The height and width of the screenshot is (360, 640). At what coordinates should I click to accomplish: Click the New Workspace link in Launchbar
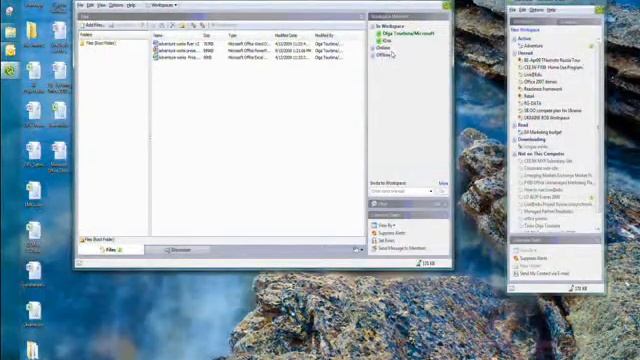pos(525,30)
